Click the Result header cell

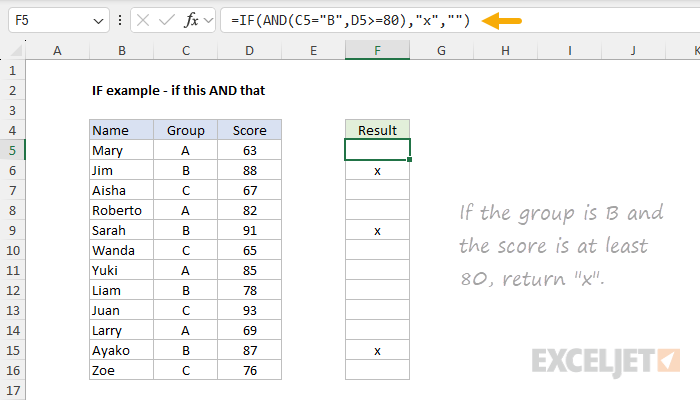tap(377, 130)
